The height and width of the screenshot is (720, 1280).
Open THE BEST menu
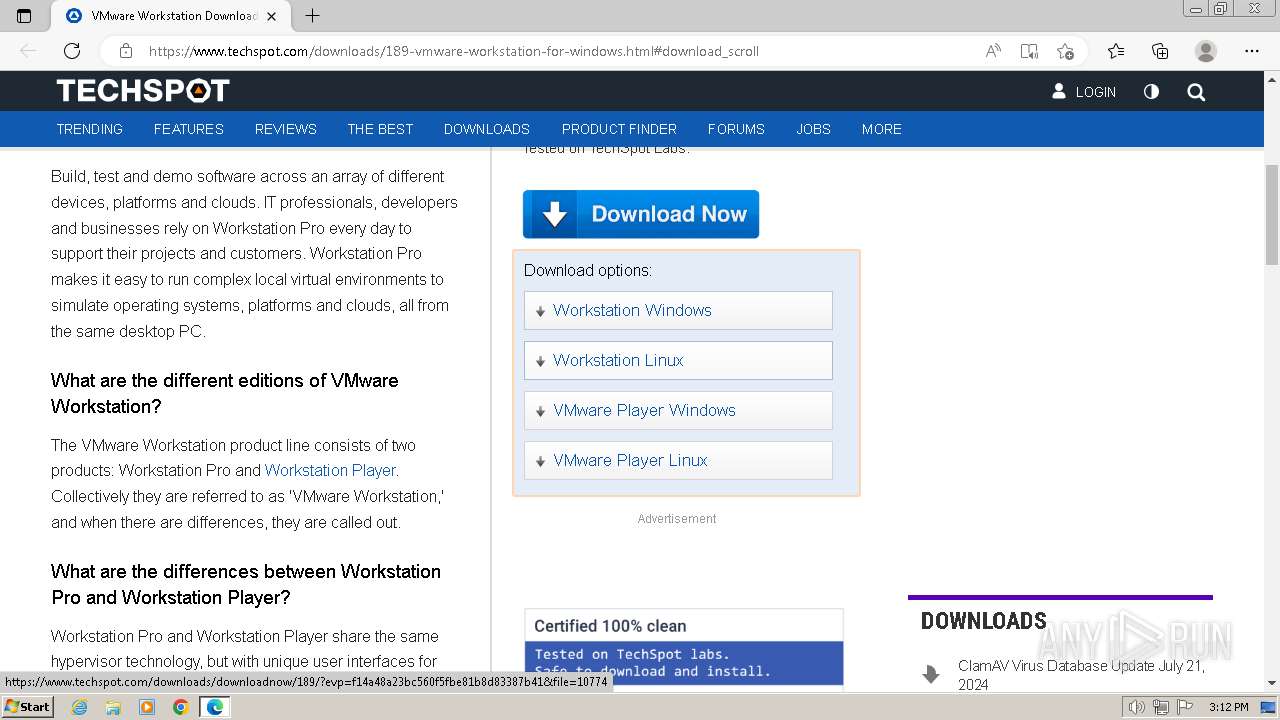coord(380,129)
